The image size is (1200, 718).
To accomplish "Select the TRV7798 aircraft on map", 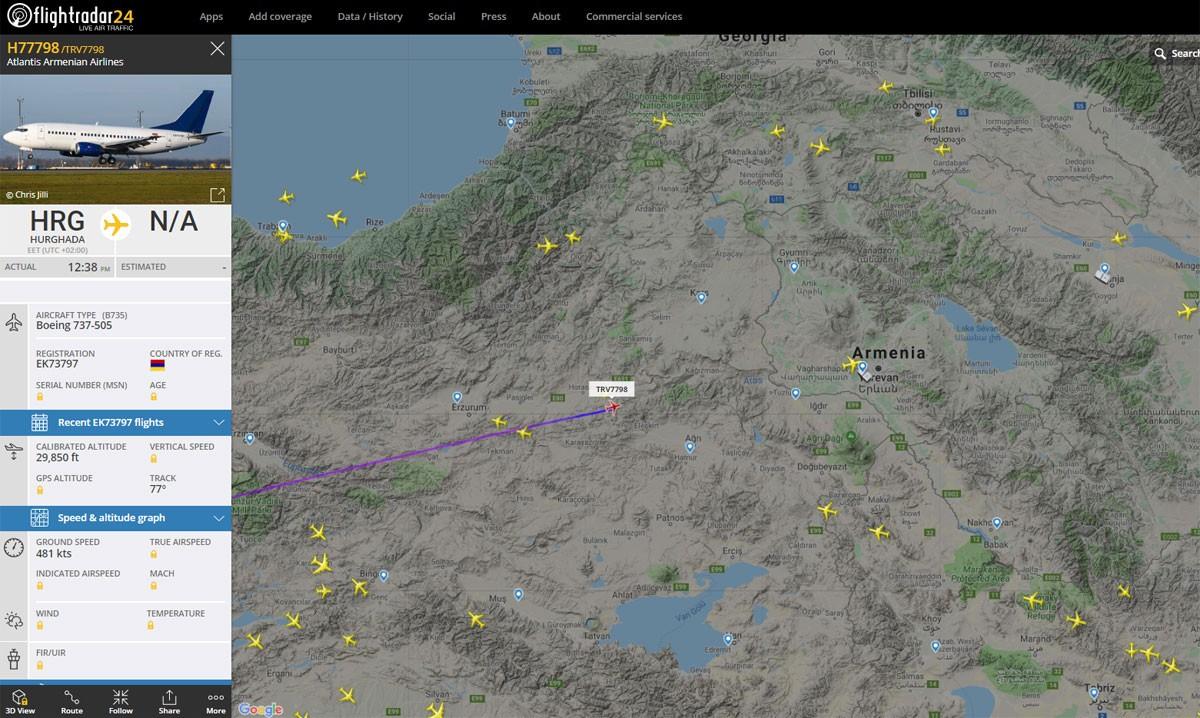I will click(612, 406).
